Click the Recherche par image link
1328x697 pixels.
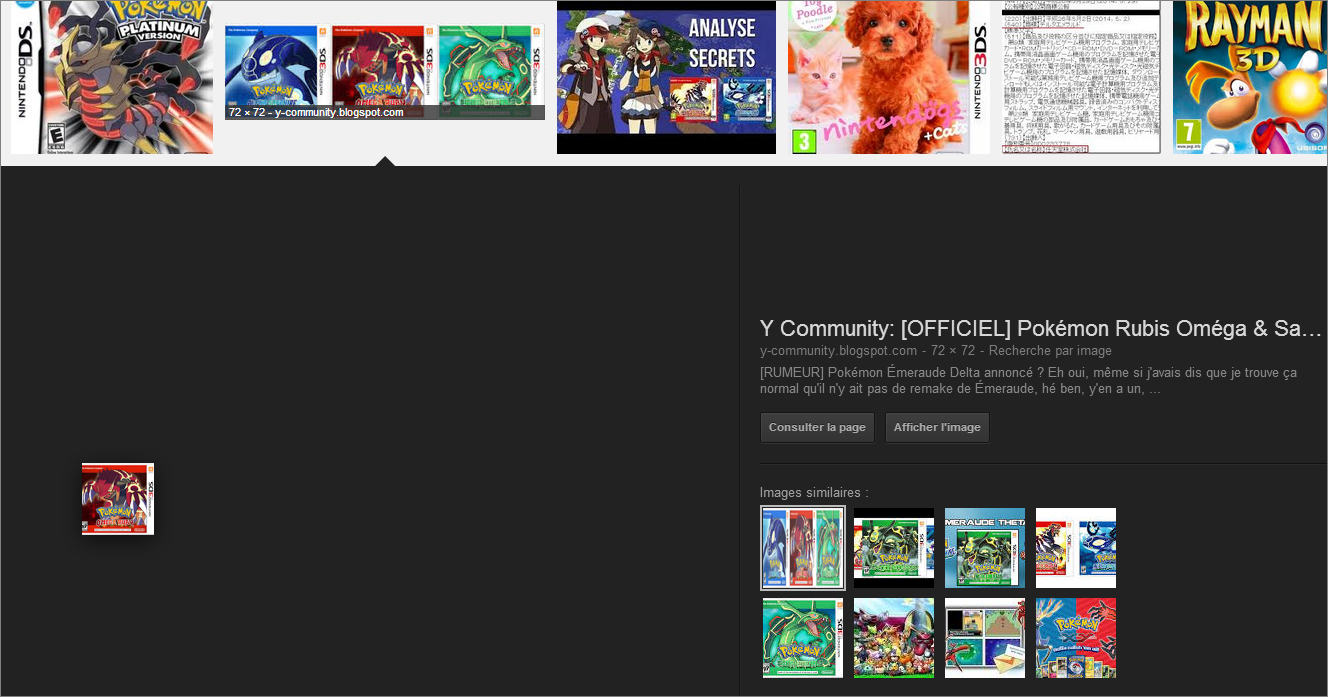click(1050, 351)
